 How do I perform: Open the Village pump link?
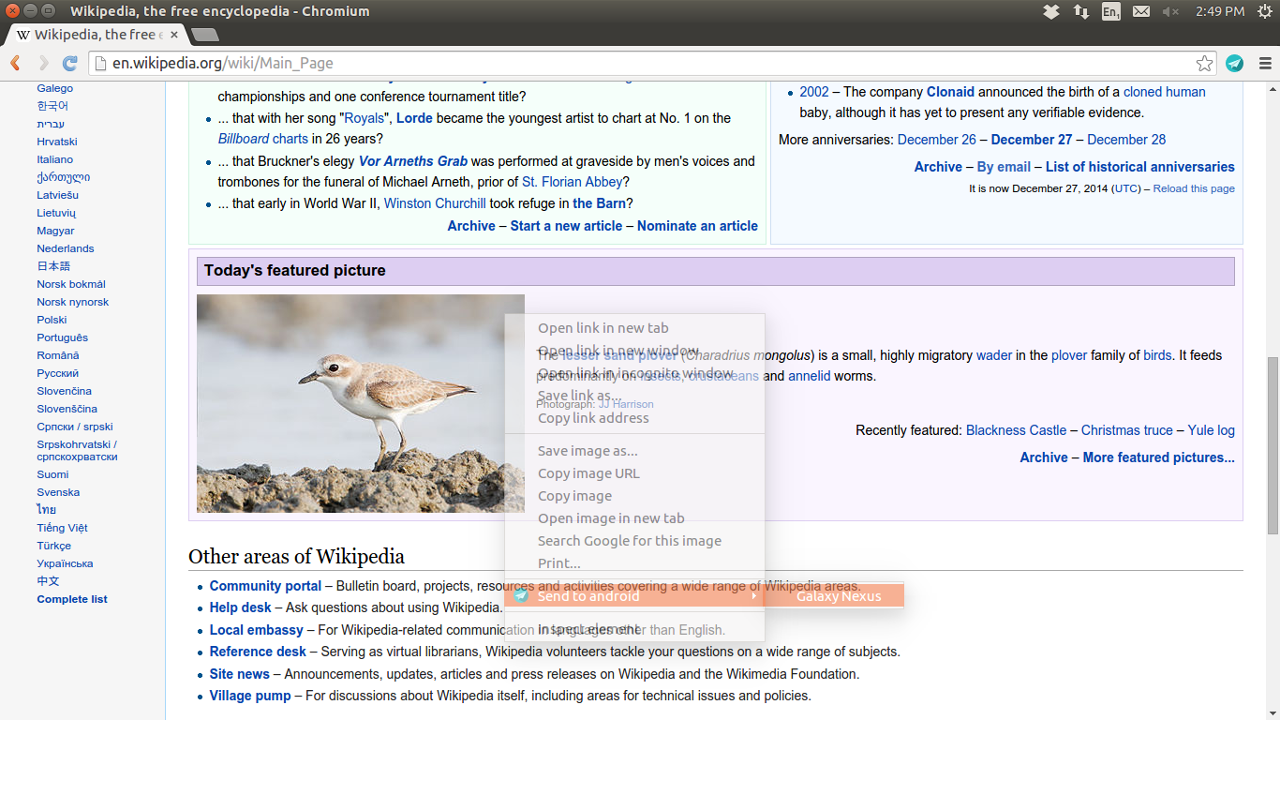pyautogui.click(x=250, y=696)
